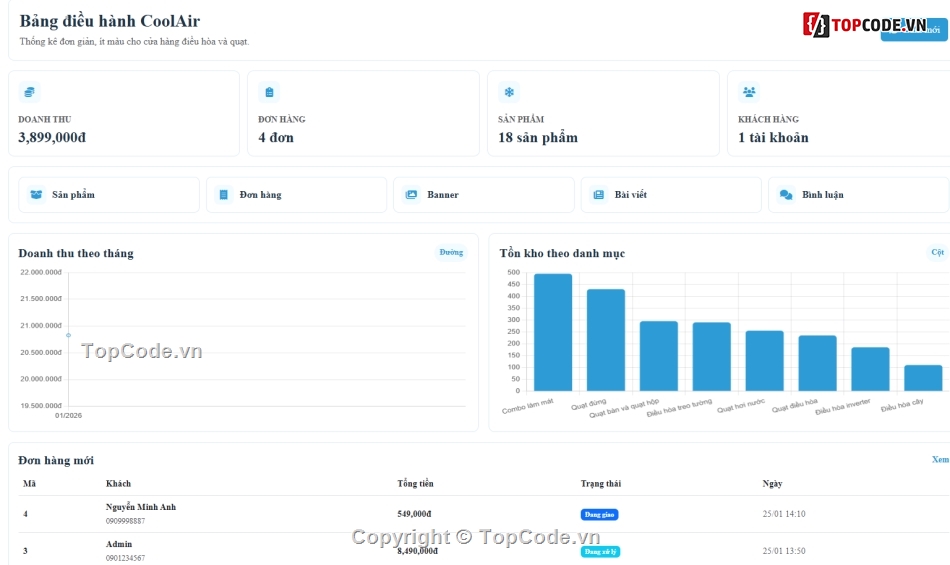
Task: Click the customers group icon
Action: pyautogui.click(x=749, y=92)
